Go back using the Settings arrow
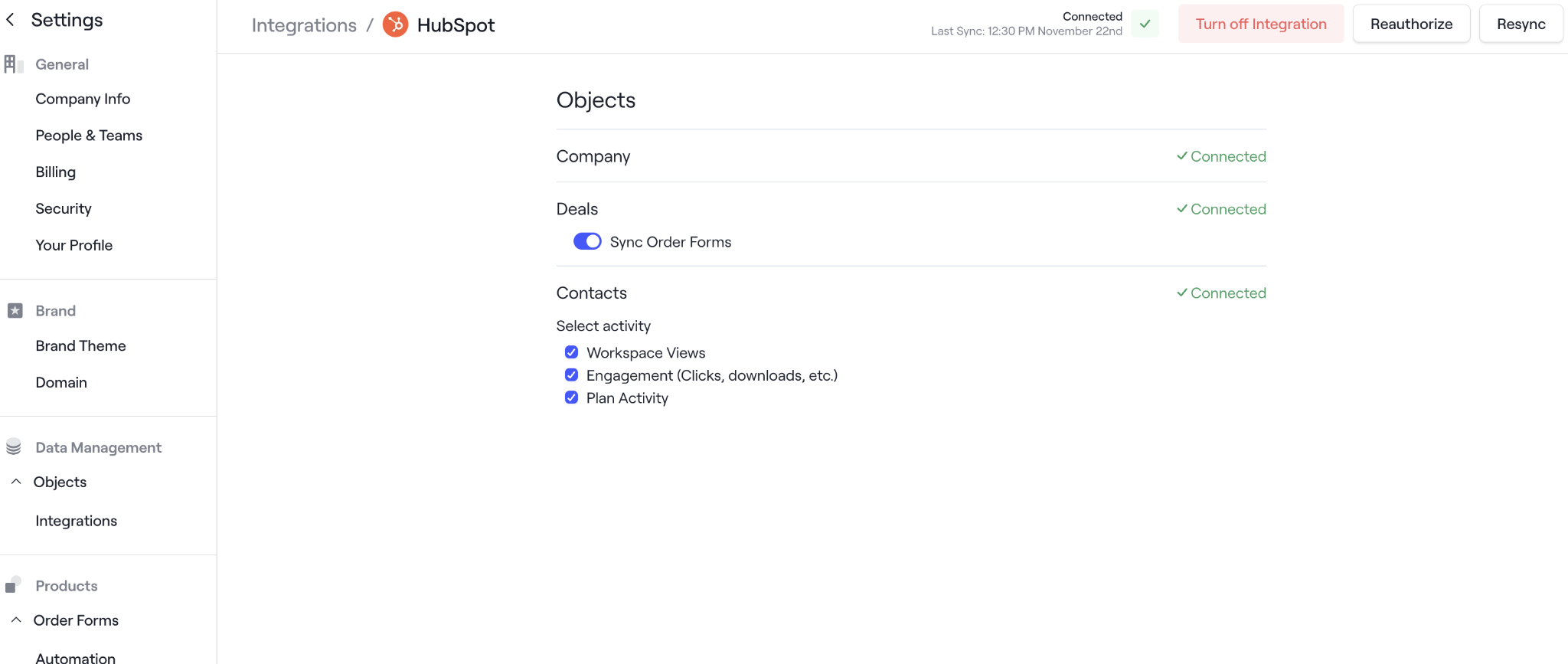 (x=11, y=20)
